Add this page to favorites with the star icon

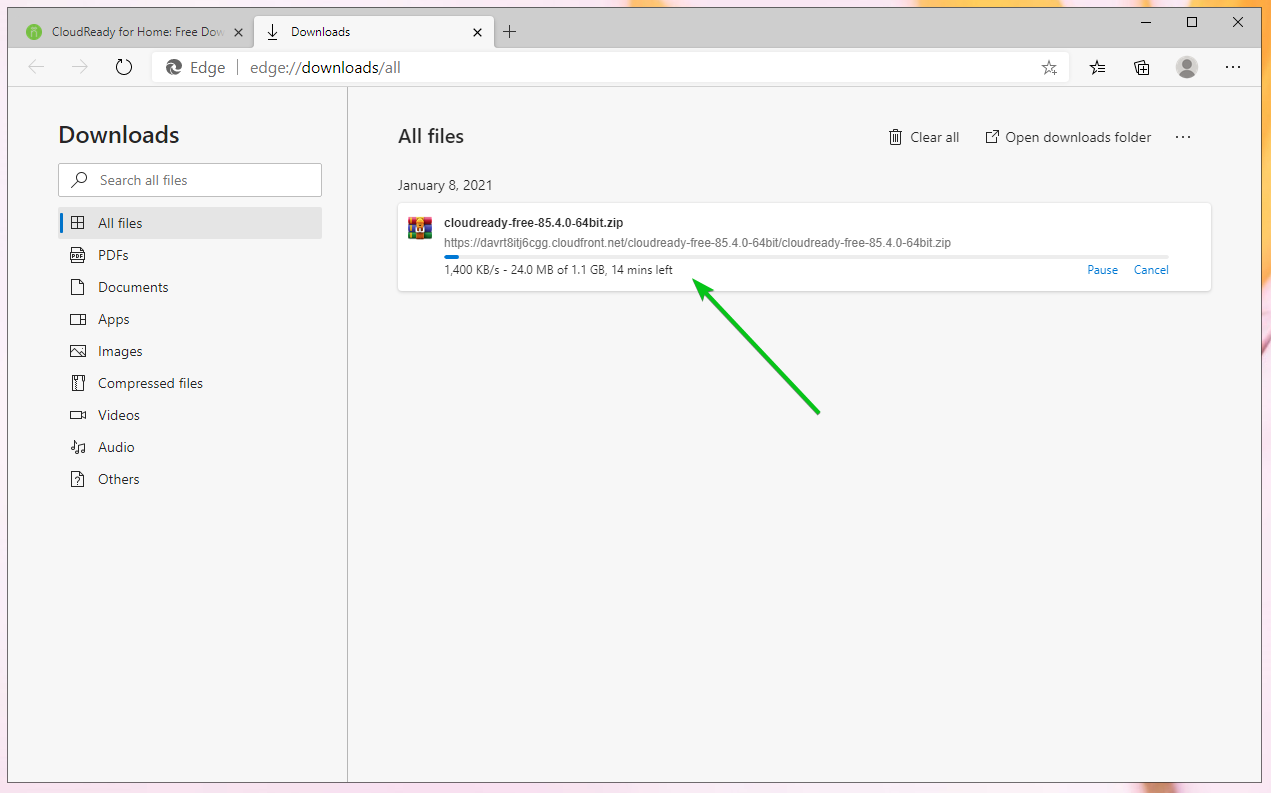[x=1049, y=67]
